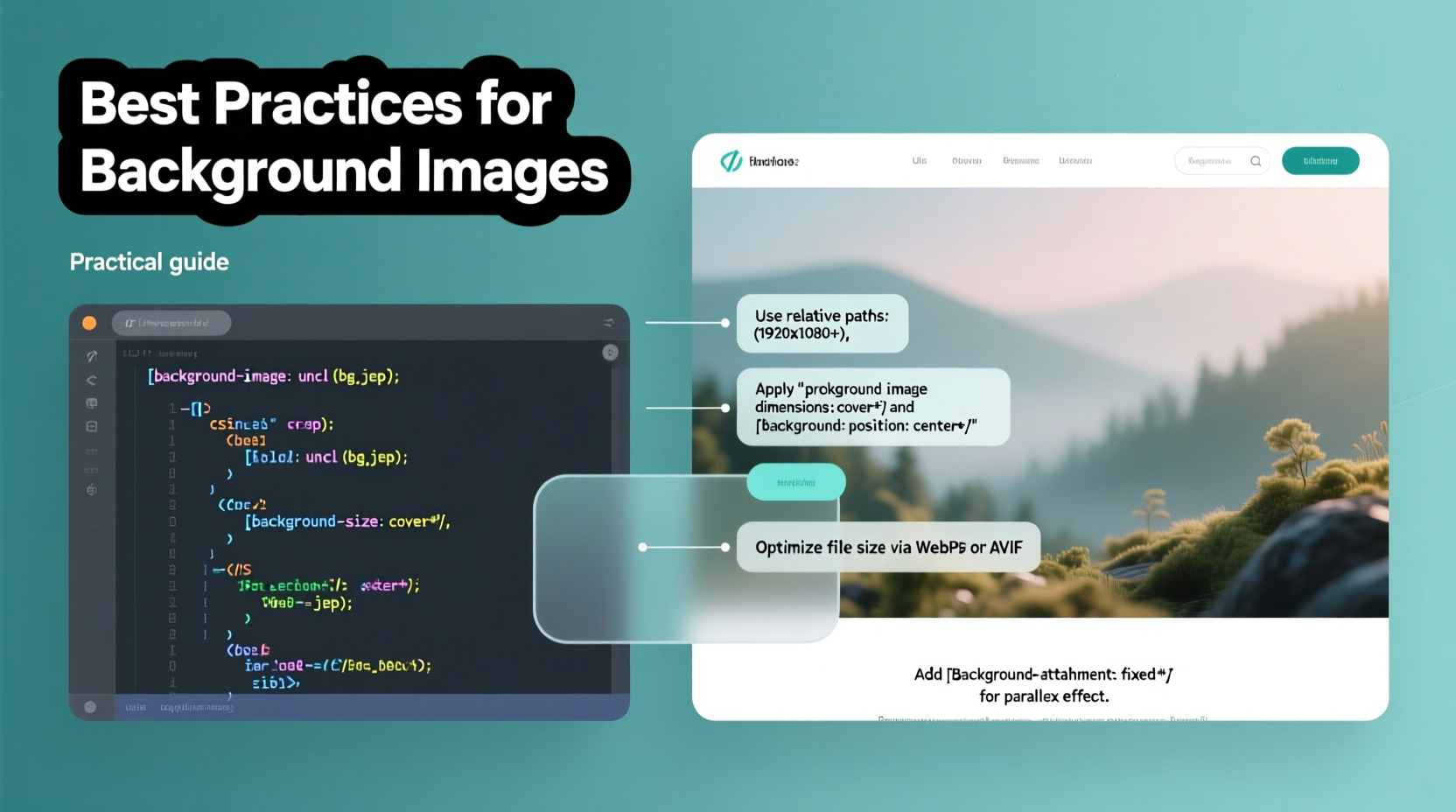Viewport: 1456px width, 812px height.
Task: Click the back chevron icon in the editor sidebar
Action: coord(91,378)
